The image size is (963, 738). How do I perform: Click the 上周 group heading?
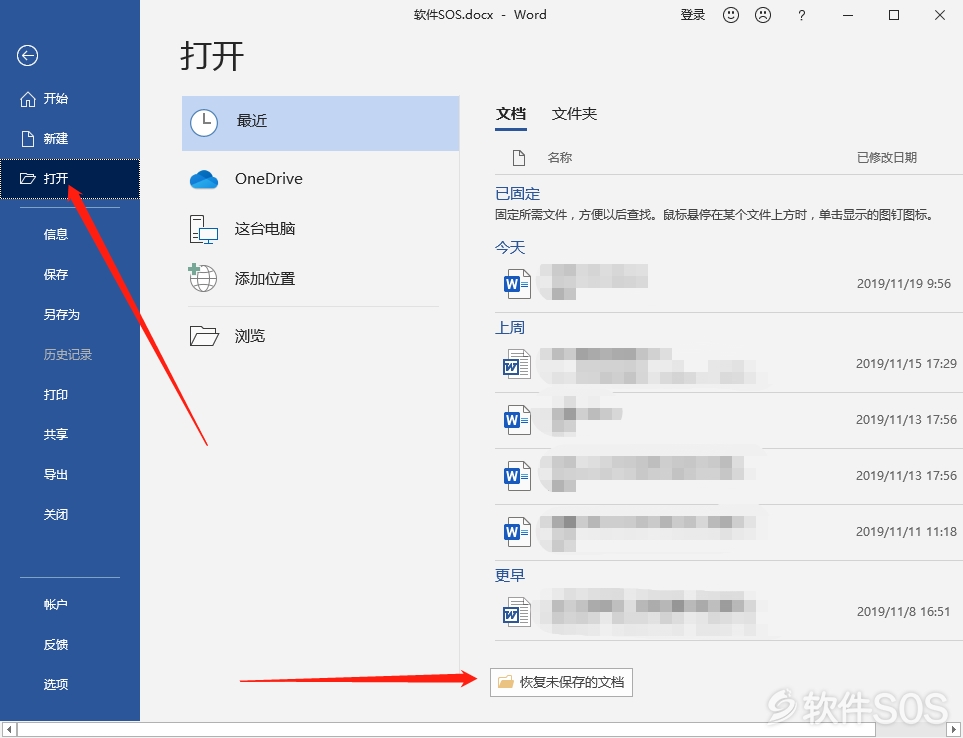click(x=510, y=328)
